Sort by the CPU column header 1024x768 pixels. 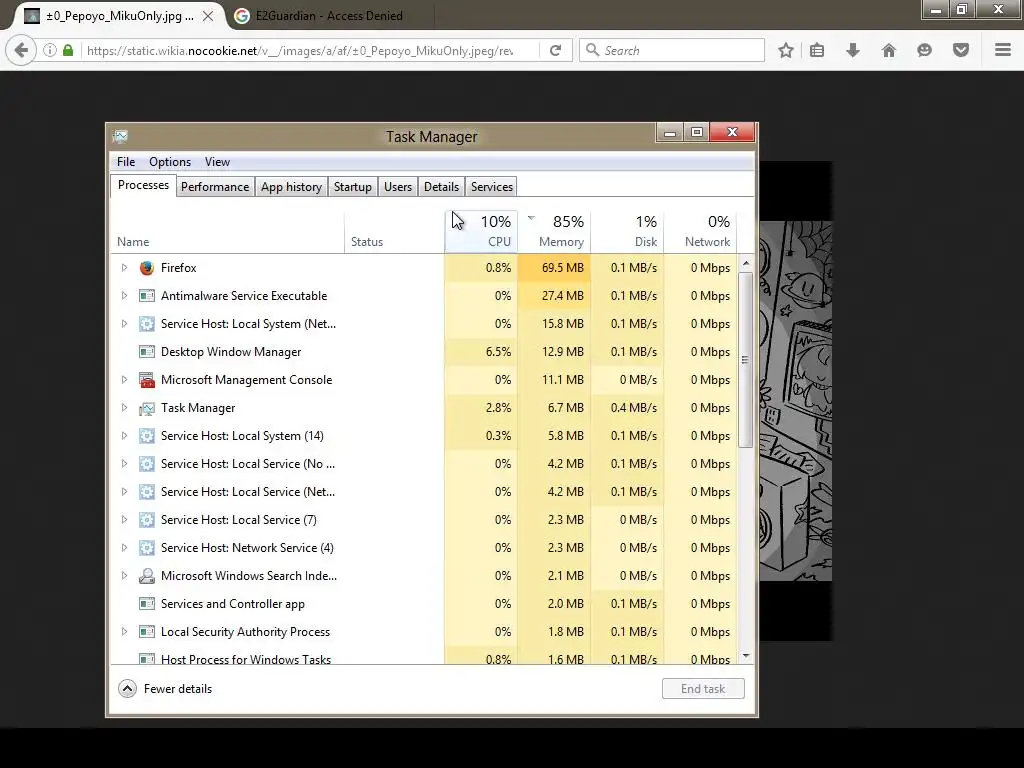(481, 231)
